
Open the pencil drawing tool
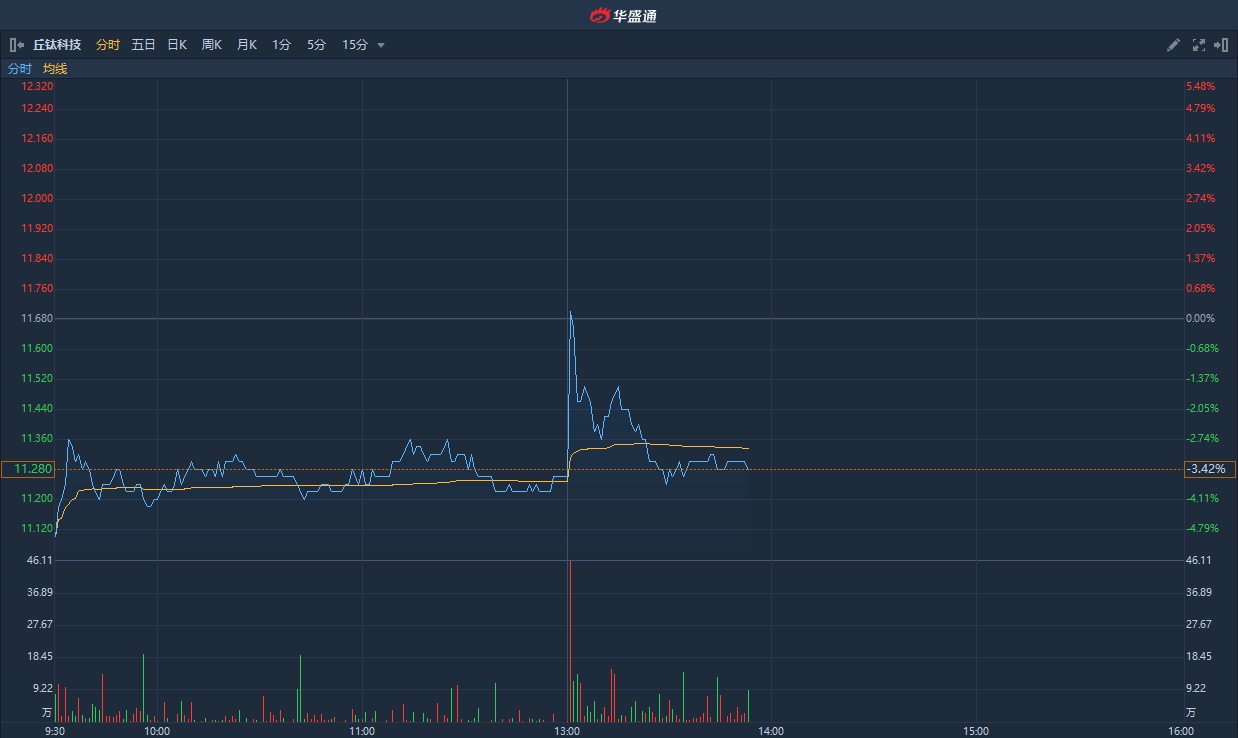[x=1173, y=45]
